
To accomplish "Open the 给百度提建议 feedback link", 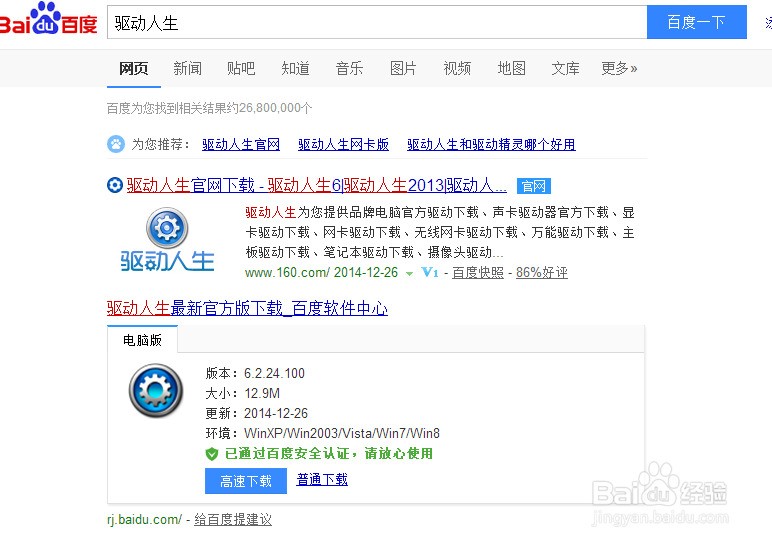I will pyautogui.click(x=233, y=520).
